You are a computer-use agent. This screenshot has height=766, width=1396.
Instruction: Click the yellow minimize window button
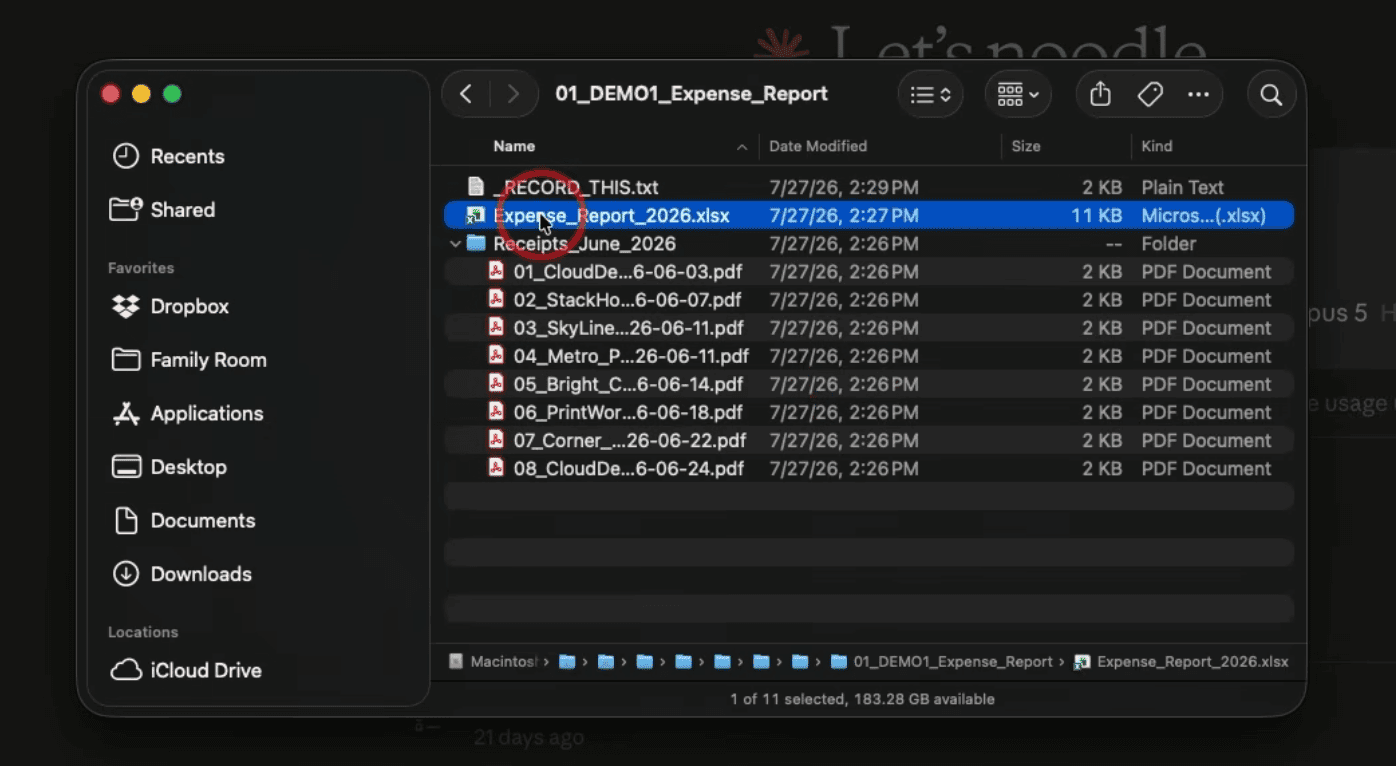point(141,94)
